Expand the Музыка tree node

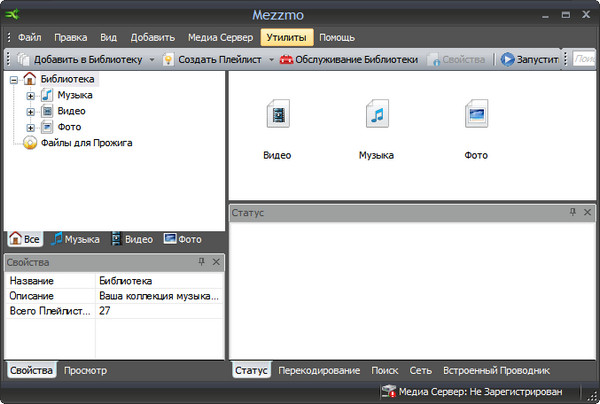tap(31, 96)
